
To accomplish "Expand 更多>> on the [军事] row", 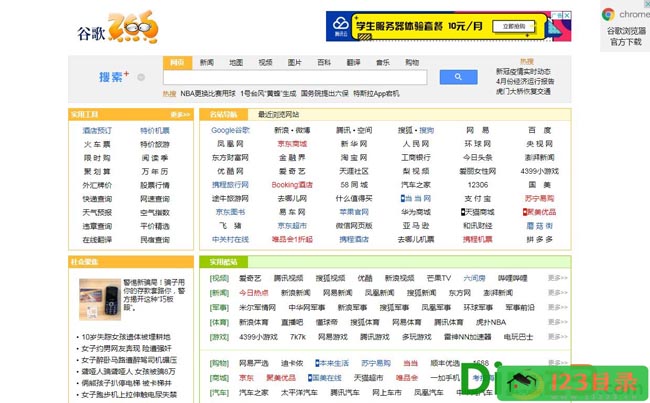I will pyautogui.click(x=558, y=307).
